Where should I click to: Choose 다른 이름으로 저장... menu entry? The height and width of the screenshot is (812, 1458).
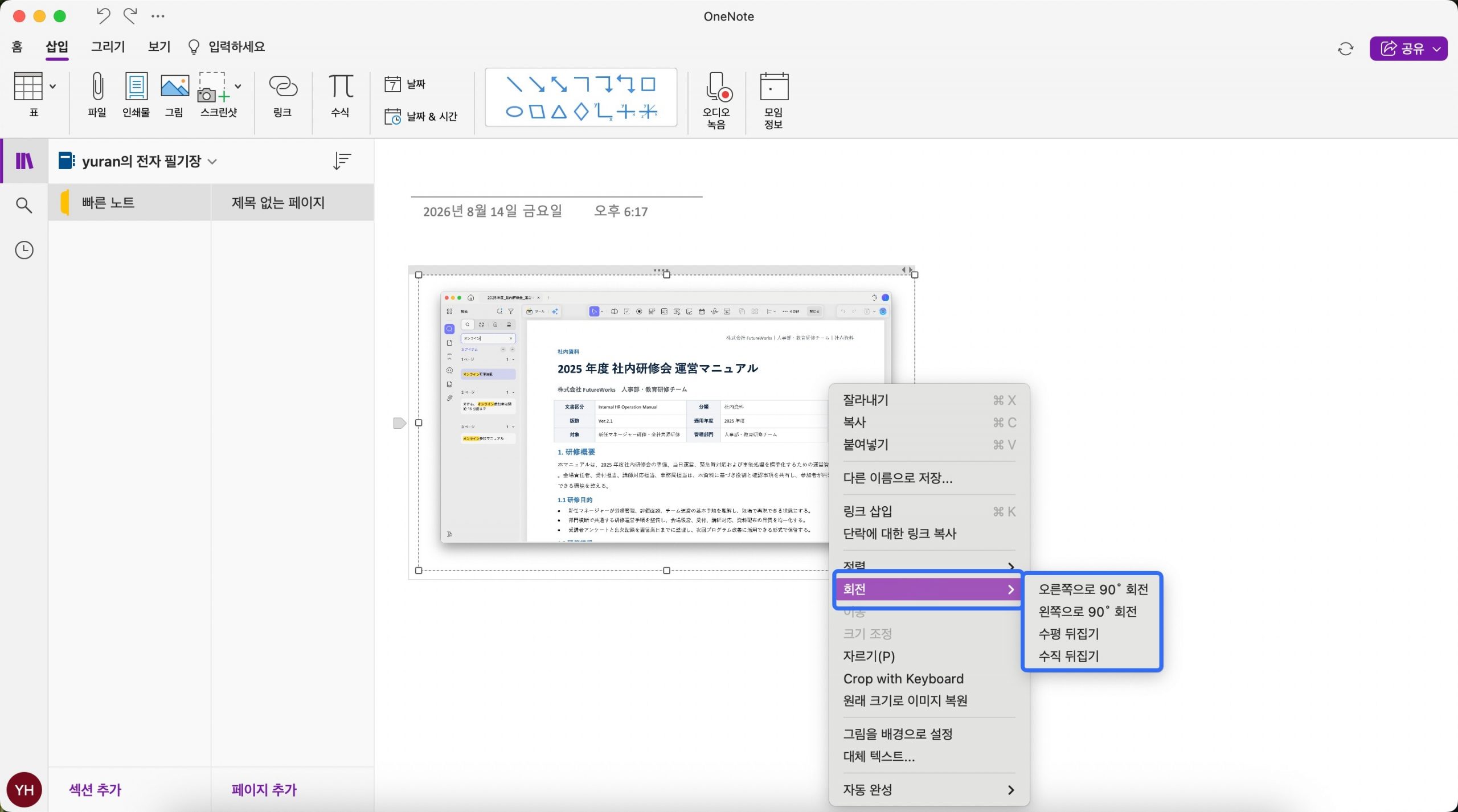pos(929,478)
